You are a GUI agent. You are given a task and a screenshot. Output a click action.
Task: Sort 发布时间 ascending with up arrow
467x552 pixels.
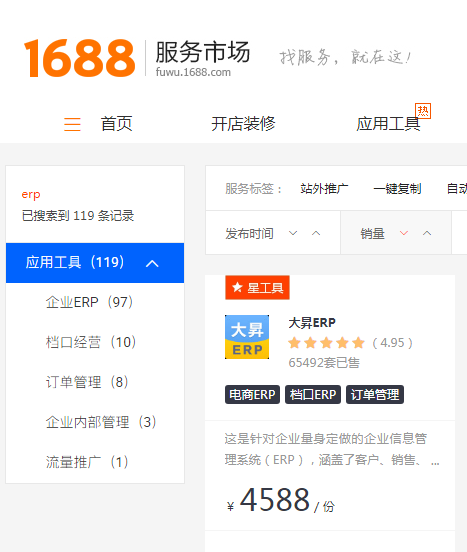pyautogui.click(x=316, y=233)
